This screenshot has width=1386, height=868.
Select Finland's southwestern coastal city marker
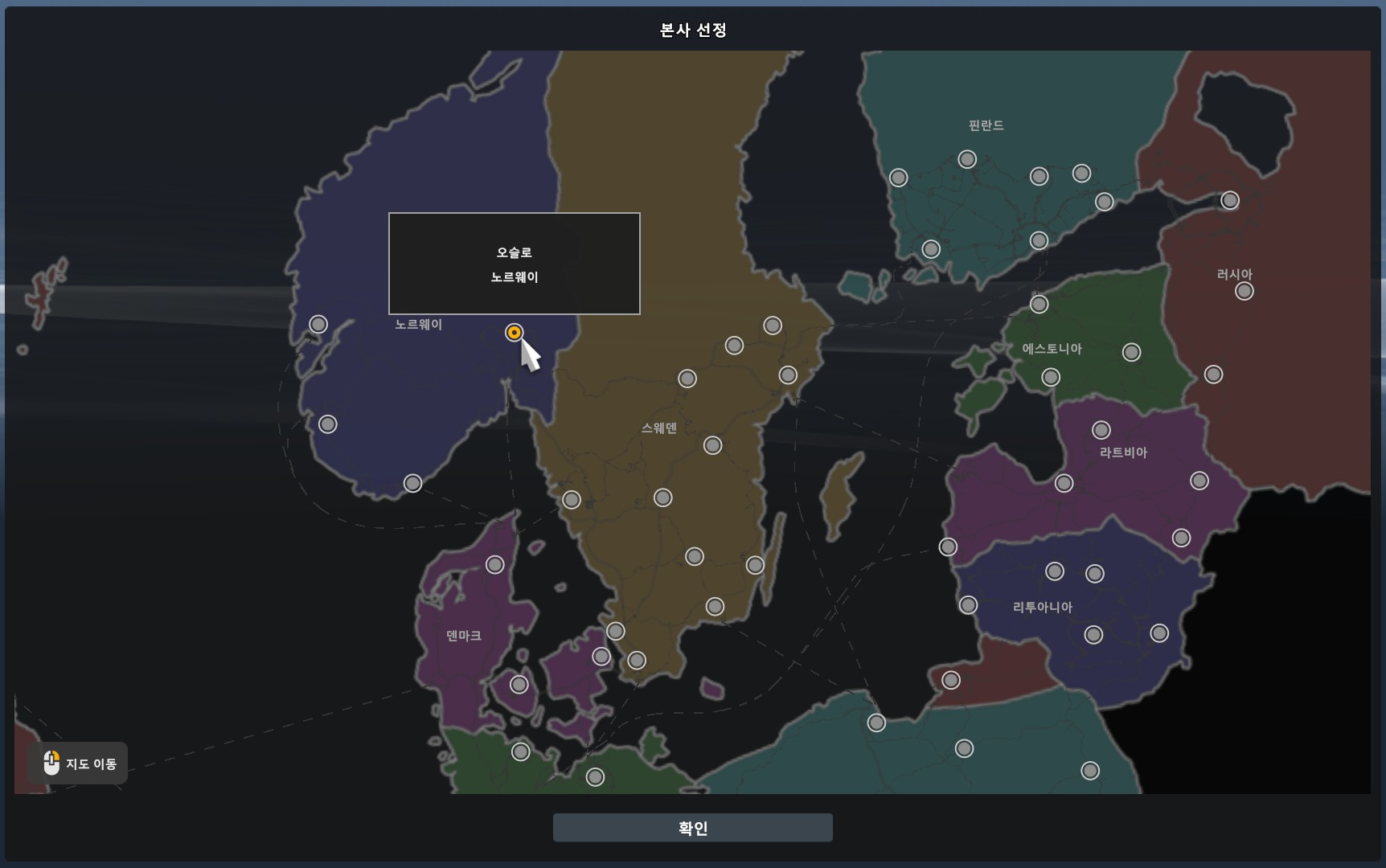point(931,249)
